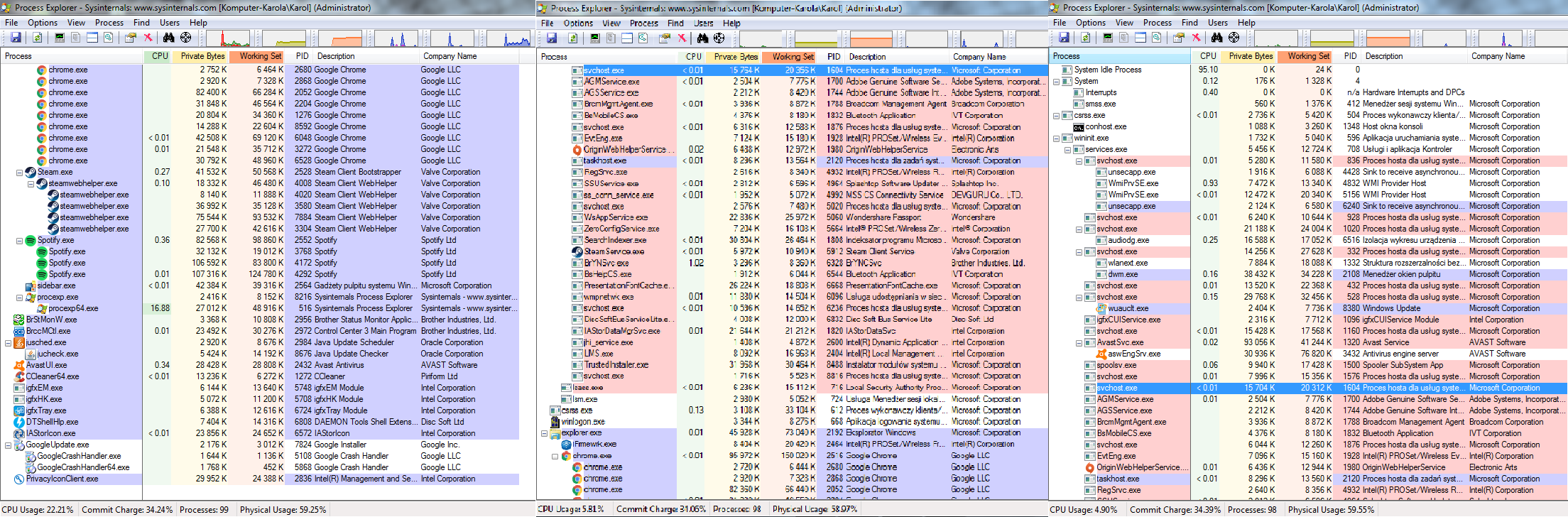Image resolution: width=1568 pixels, height=517 pixels.
Task: Collapse the procexp.exe tree in left window
Action: point(19,297)
